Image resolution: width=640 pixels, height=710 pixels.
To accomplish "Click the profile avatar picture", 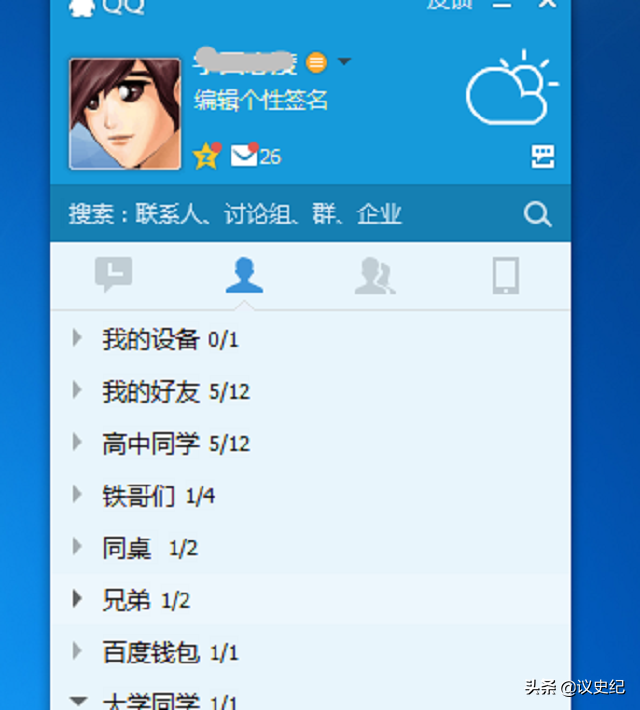I will [125, 114].
